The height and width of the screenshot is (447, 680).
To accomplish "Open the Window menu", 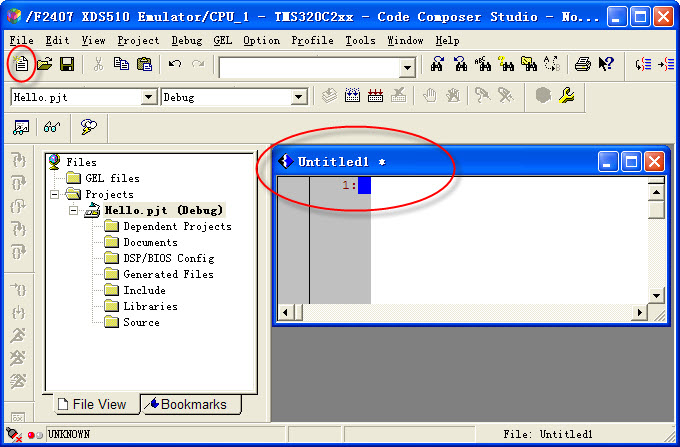I will tap(405, 40).
